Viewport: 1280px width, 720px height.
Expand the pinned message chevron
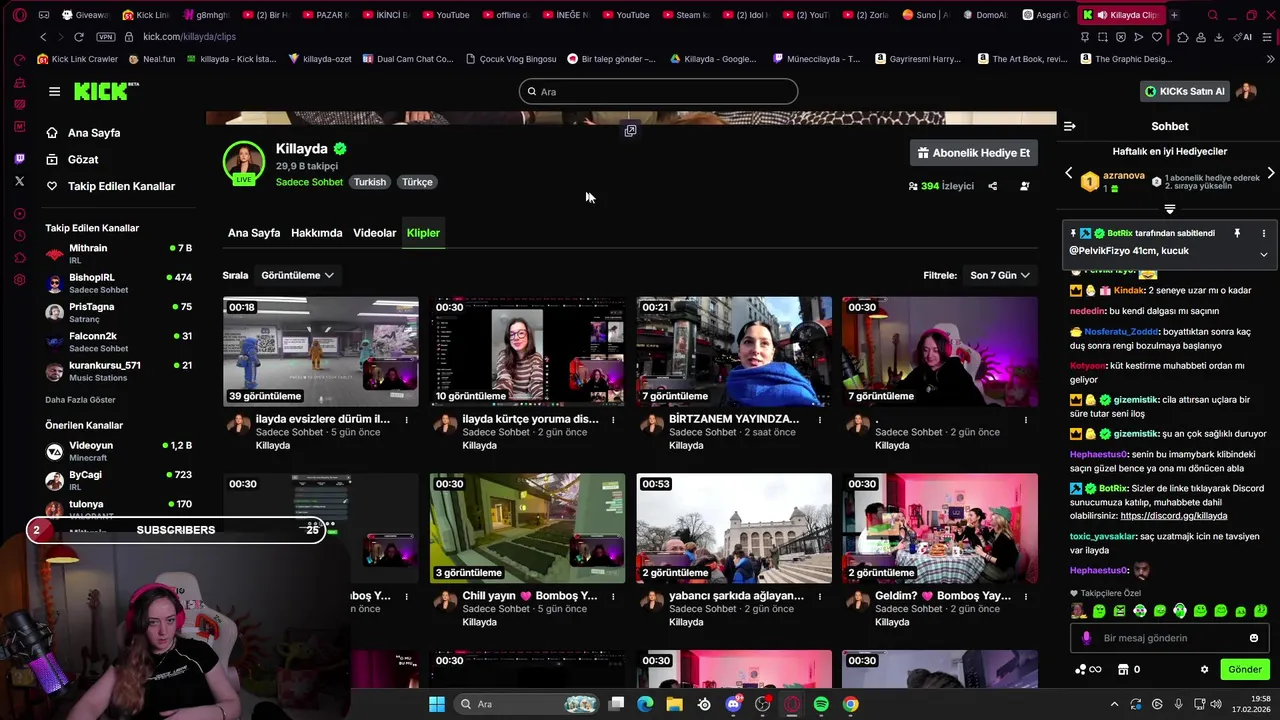1263,254
